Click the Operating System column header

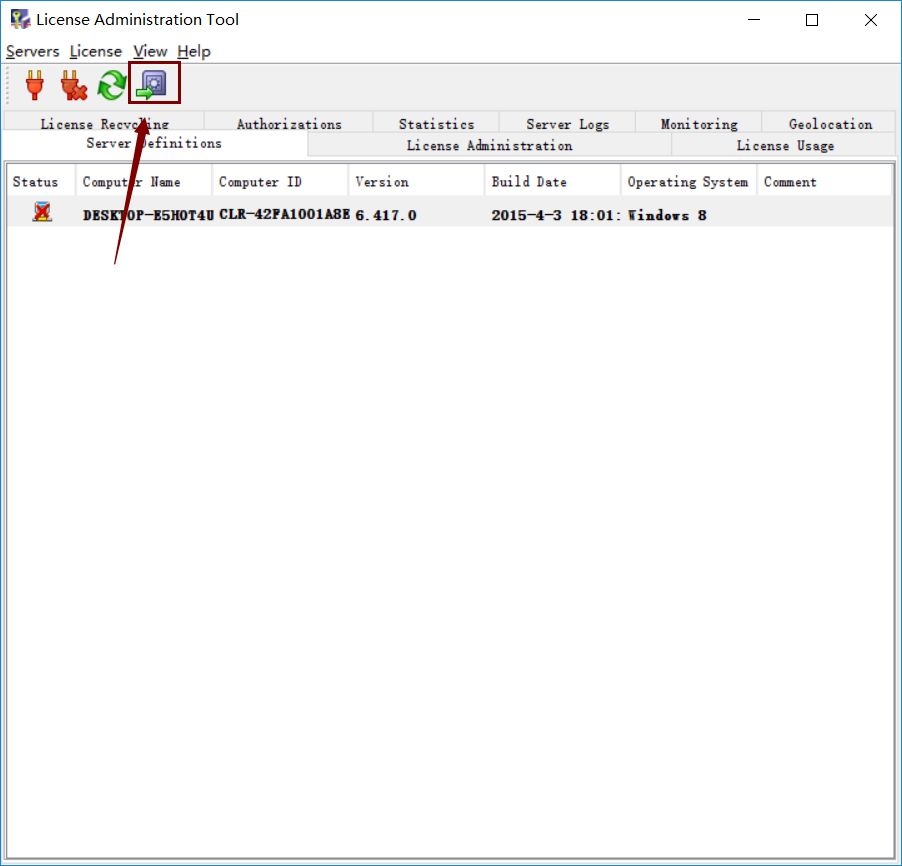click(689, 181)
